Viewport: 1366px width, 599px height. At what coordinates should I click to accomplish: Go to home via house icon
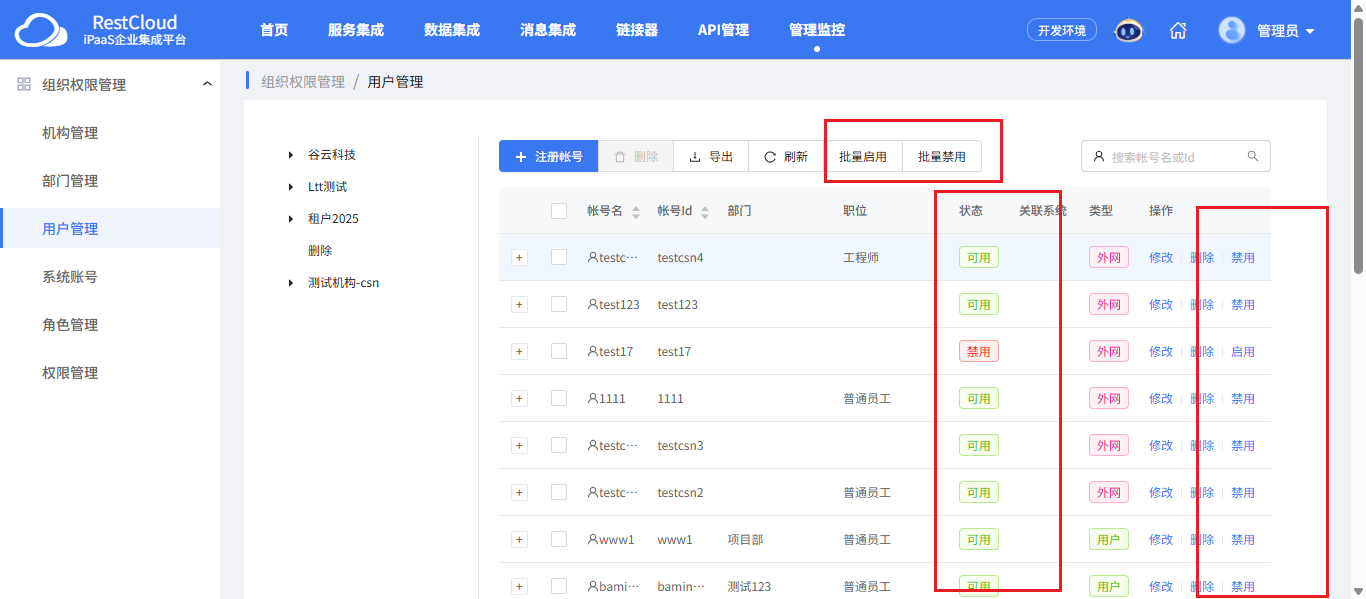(1178, 30)
